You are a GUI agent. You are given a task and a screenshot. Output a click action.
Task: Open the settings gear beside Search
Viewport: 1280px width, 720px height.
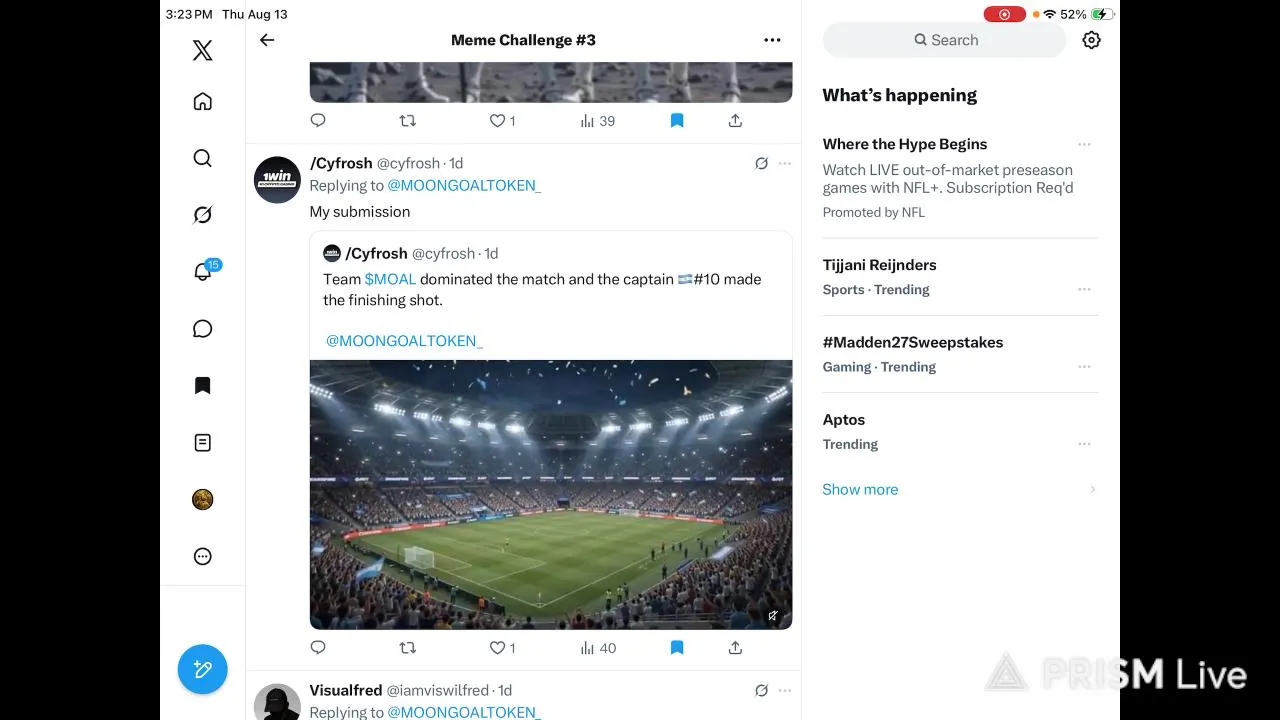[1091, 40]
